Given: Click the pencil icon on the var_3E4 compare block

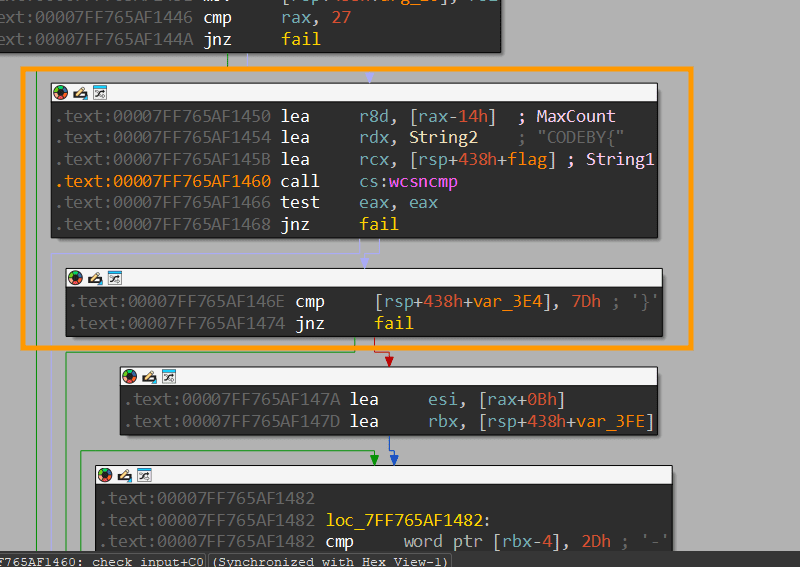Looking at the screenshot, I should tap(96, 277).
